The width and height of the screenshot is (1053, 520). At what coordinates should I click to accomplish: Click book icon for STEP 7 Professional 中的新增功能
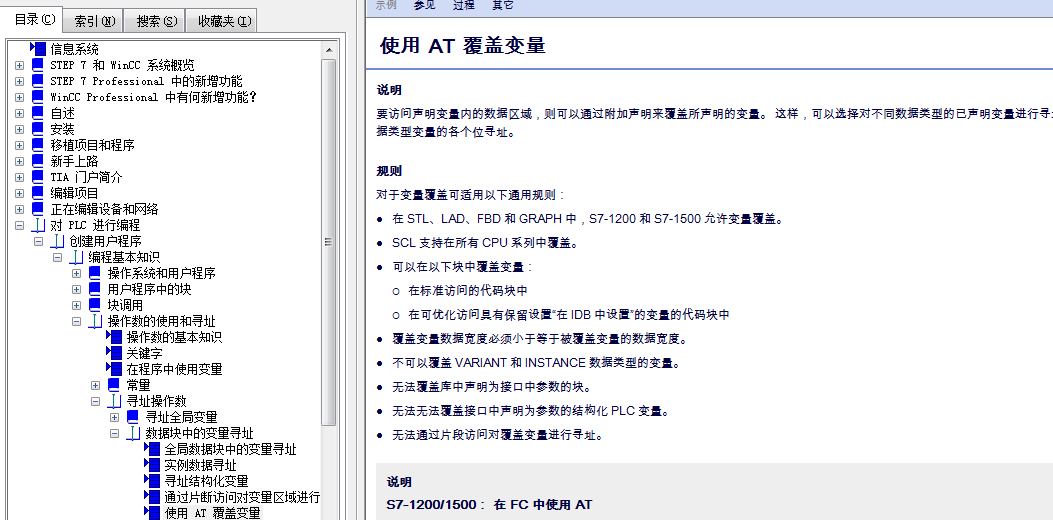click(x=38, y=81)
